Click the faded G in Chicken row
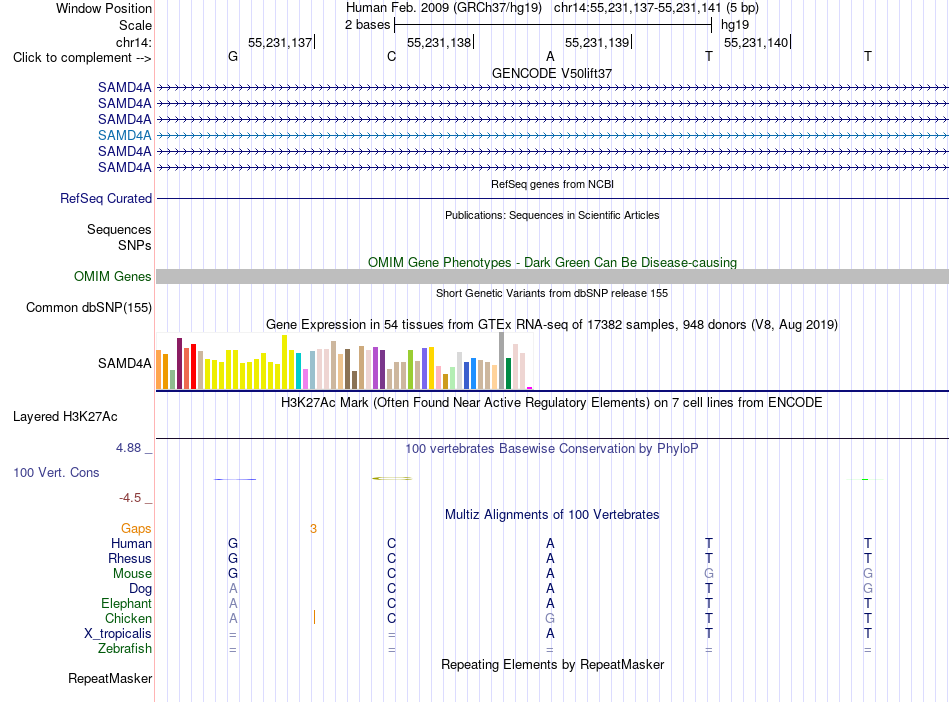The height and width of the screenshot is (702, 950). [550, 618]
